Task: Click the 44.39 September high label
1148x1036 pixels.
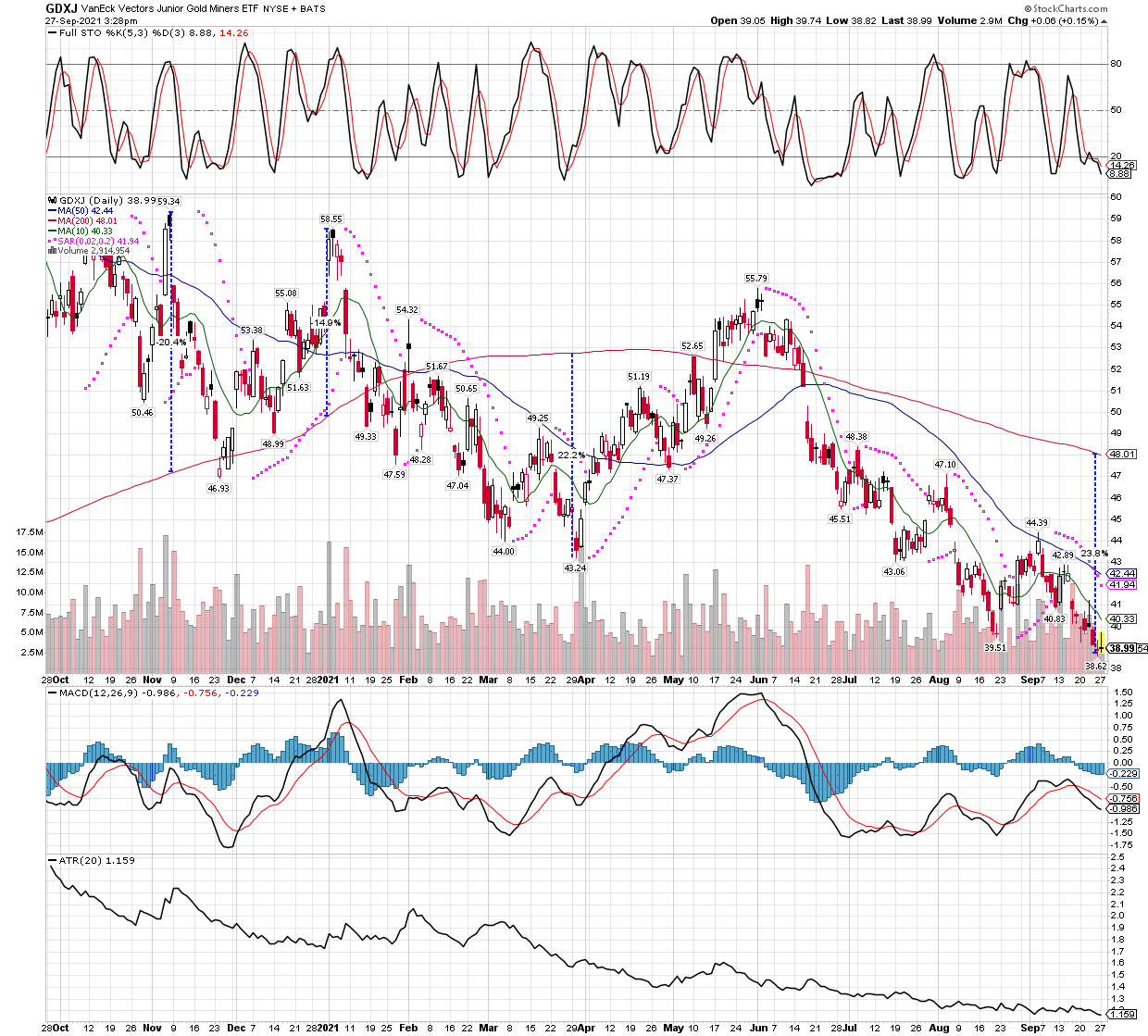Action: point(1037,523)
